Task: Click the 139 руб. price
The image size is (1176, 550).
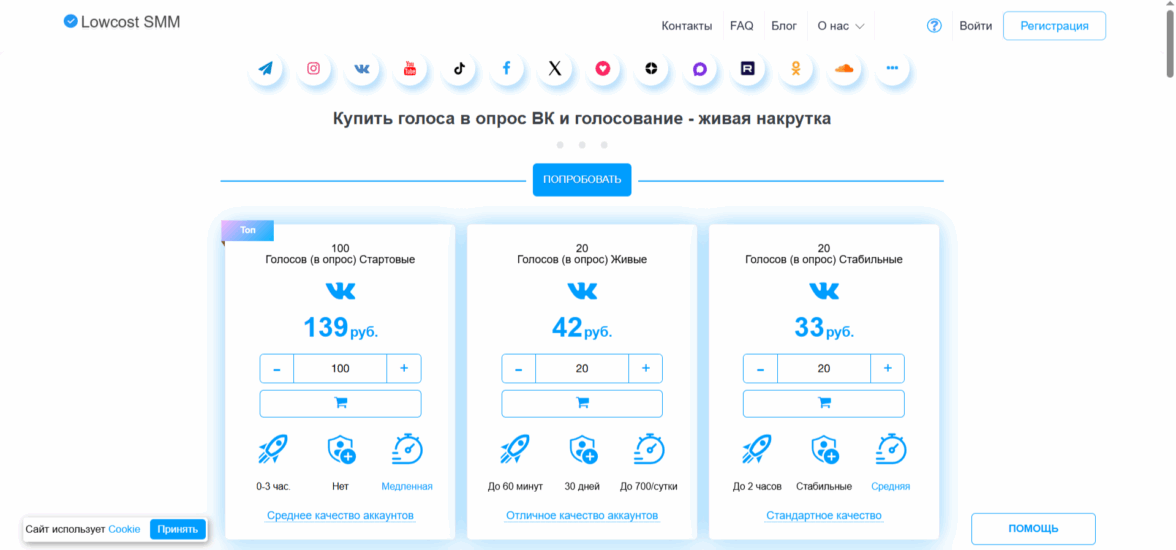Action: [340, 328]
